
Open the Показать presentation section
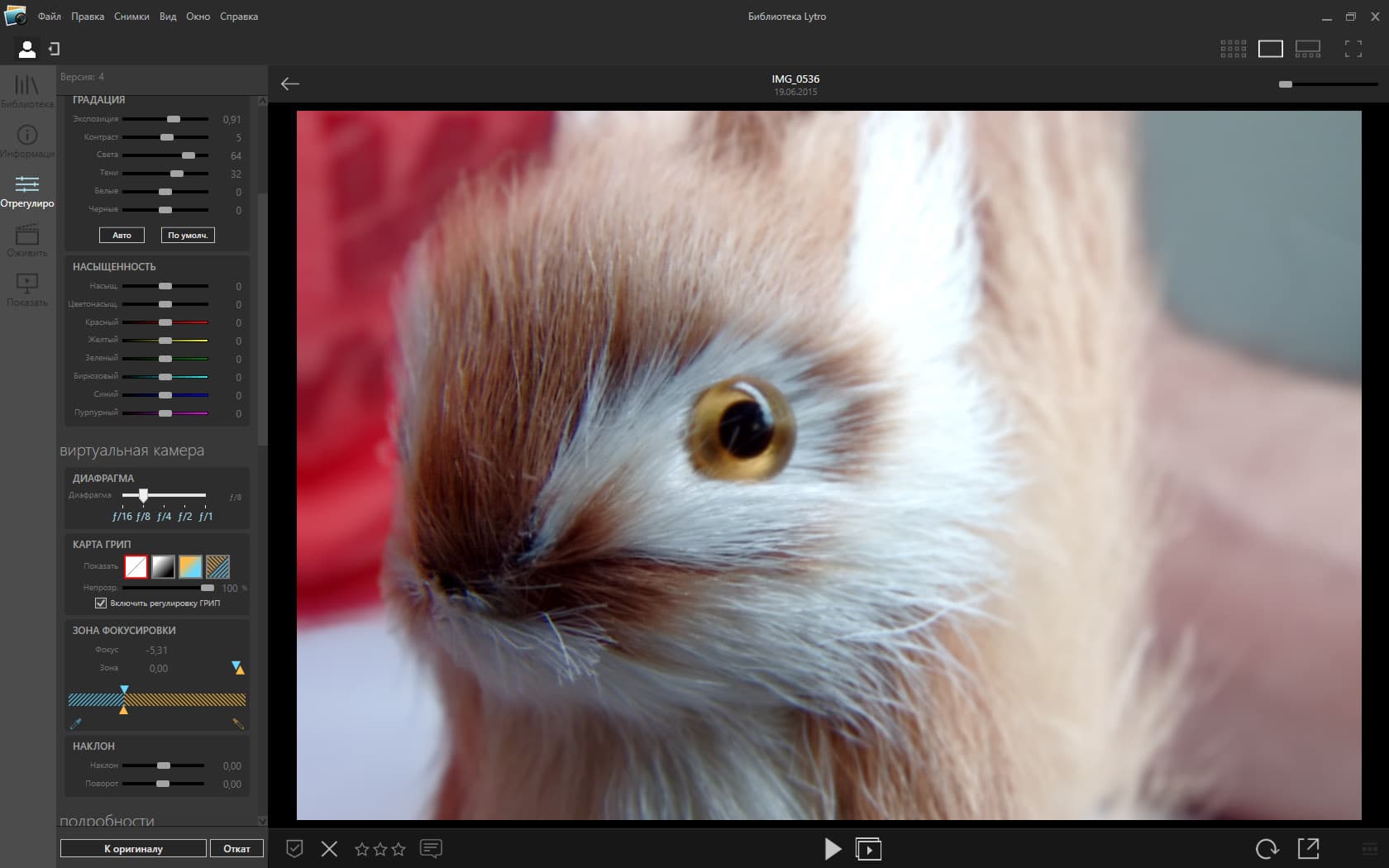(27, 289)
